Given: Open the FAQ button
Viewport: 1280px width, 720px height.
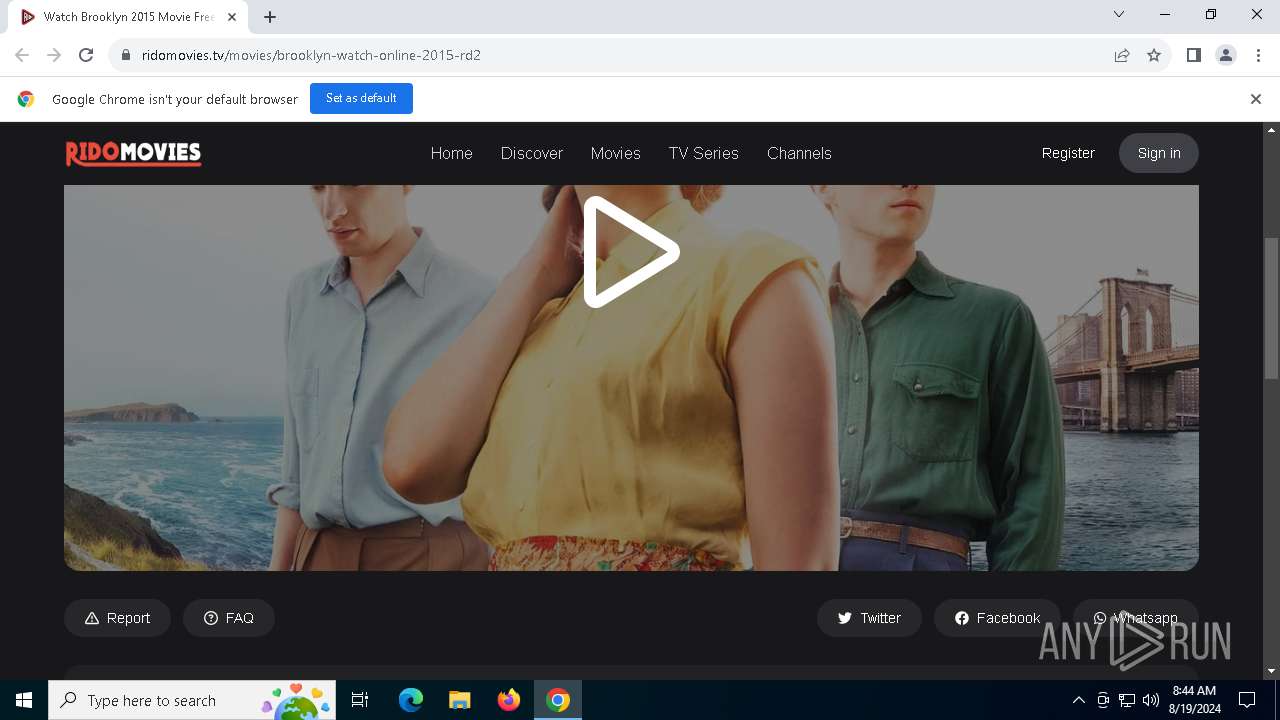Looking at the screenshot, I should pyautogui.click(x=228, y=618).
